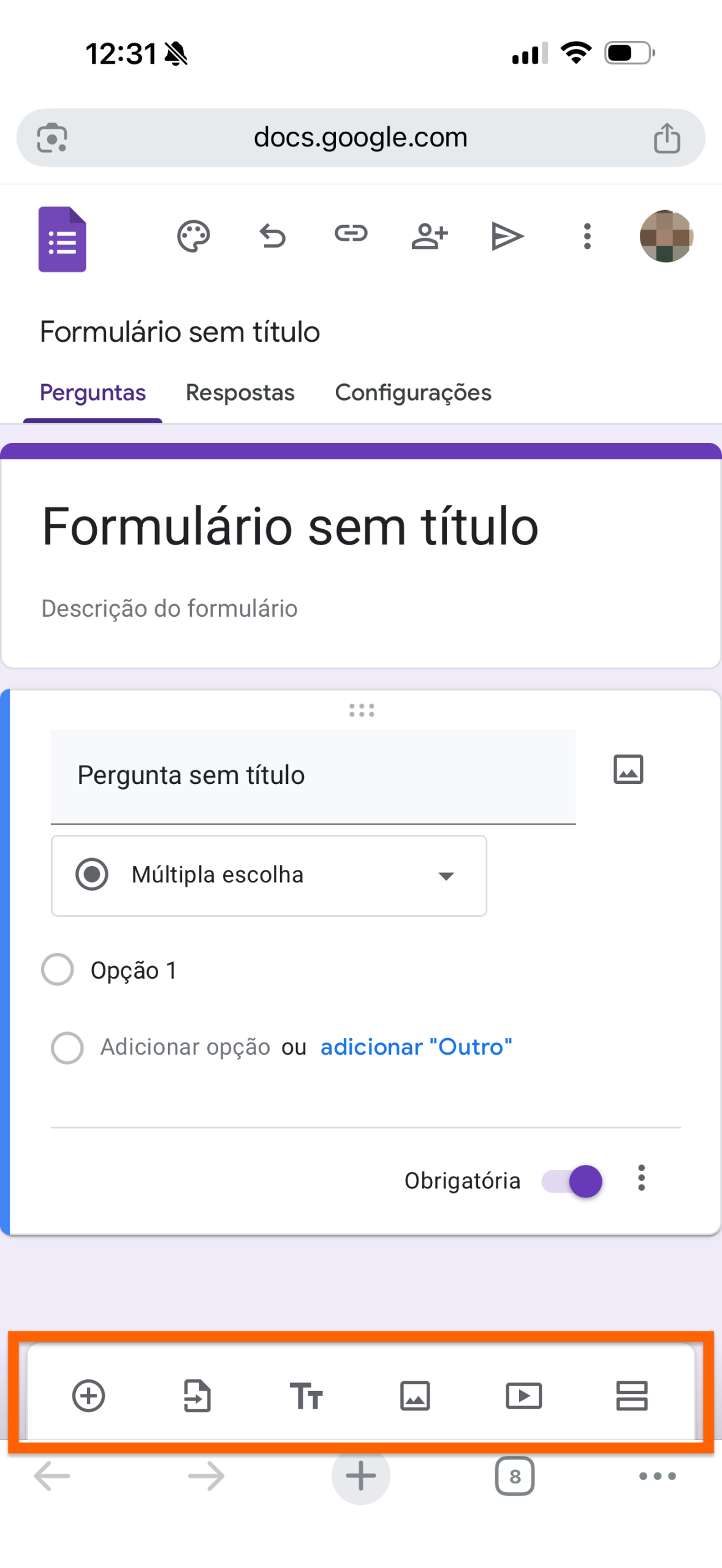Send the form

click(507, 235)
